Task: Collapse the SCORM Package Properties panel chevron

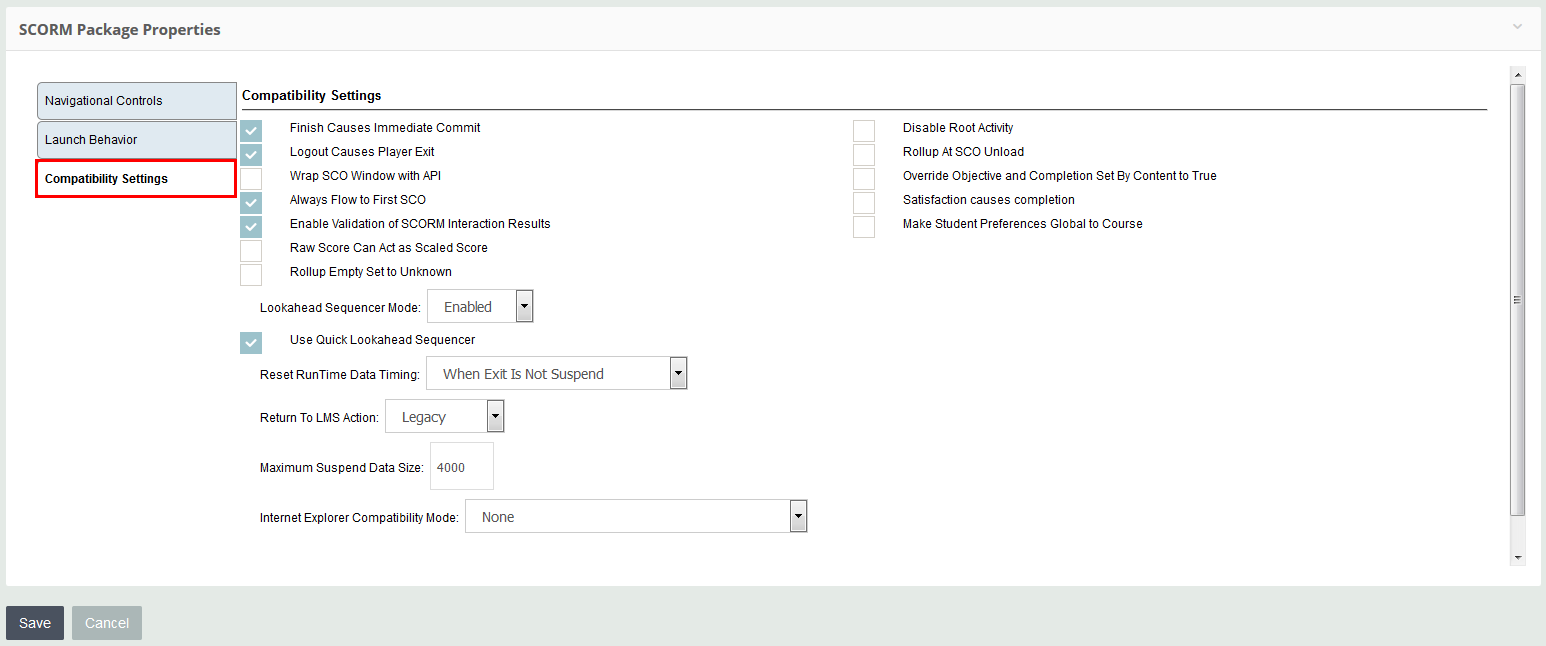Action: 1517,27
